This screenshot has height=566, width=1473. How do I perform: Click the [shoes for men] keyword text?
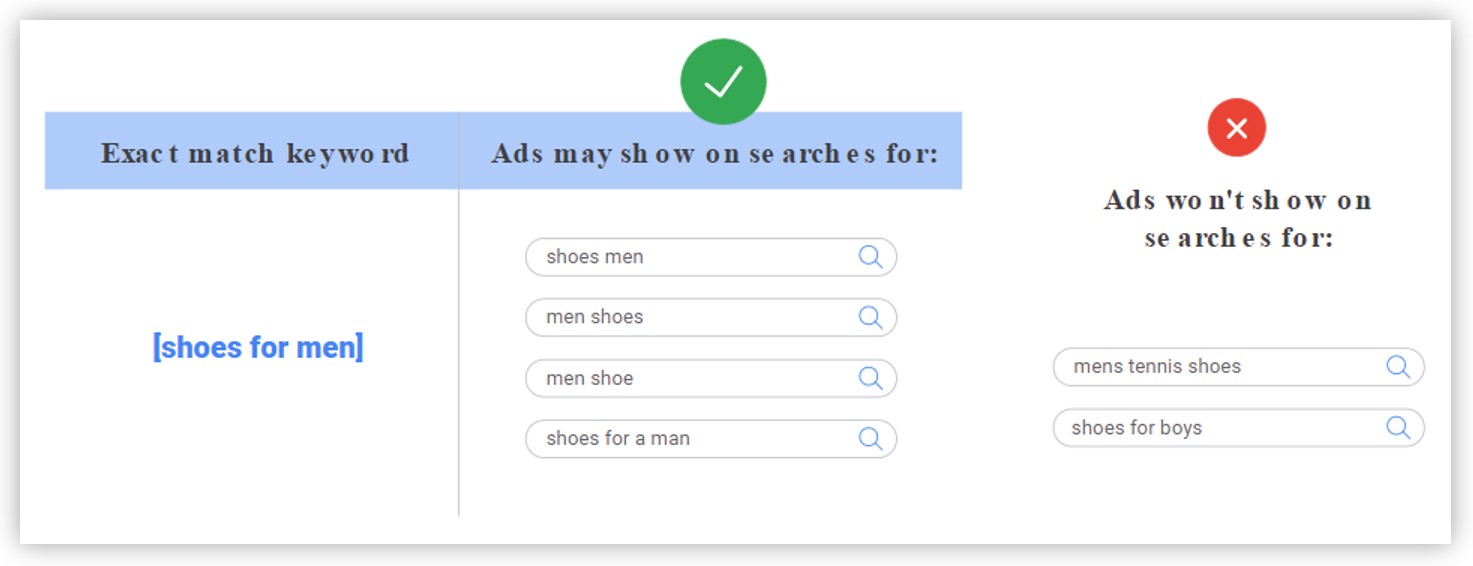click(x=258, y=347)
